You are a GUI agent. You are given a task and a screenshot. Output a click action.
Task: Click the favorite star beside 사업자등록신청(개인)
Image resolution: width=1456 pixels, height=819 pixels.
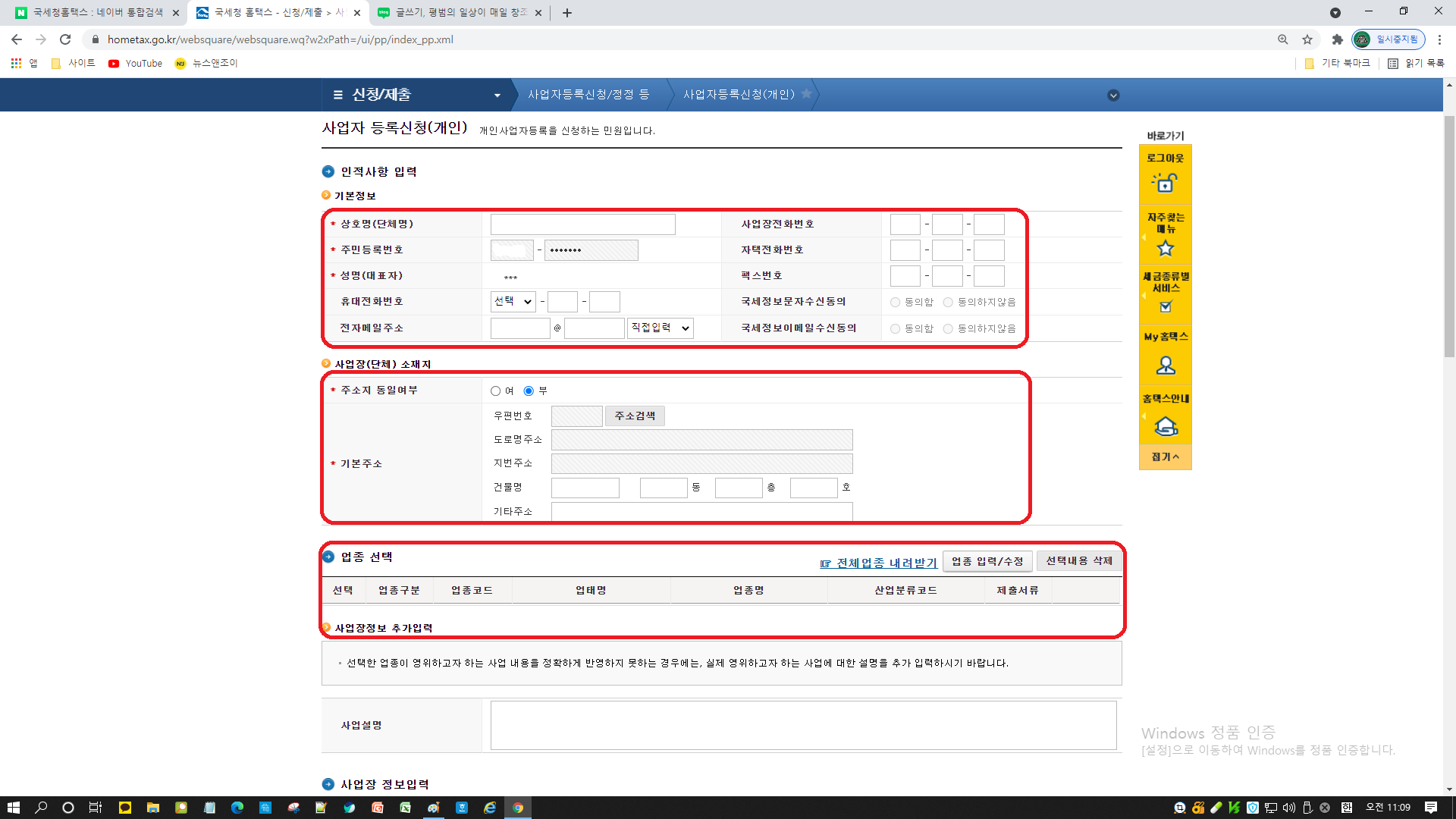(x=806, y=94)
